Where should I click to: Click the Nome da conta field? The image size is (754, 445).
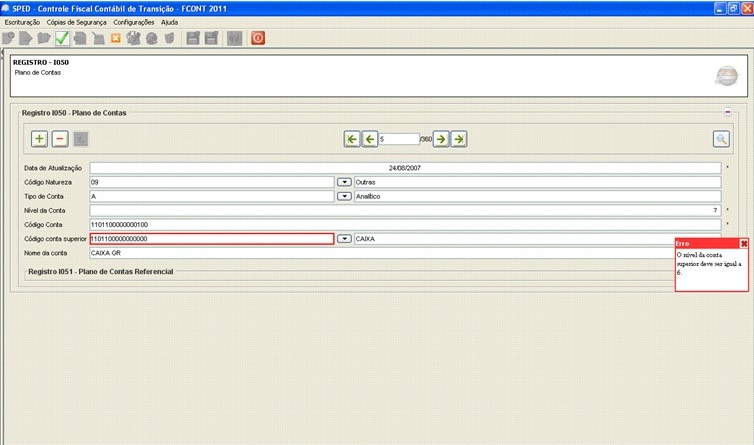(x=380, y=254)
